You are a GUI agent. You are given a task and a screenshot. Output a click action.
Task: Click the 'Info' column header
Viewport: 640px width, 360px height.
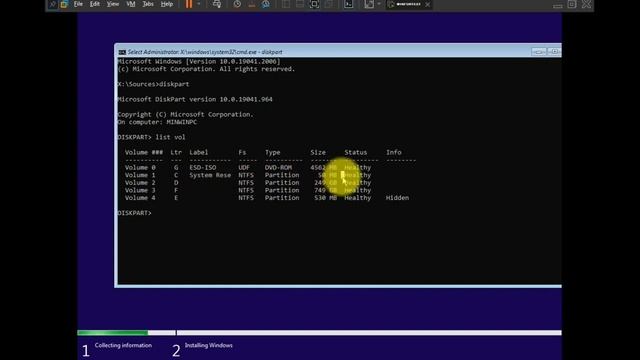394,152
